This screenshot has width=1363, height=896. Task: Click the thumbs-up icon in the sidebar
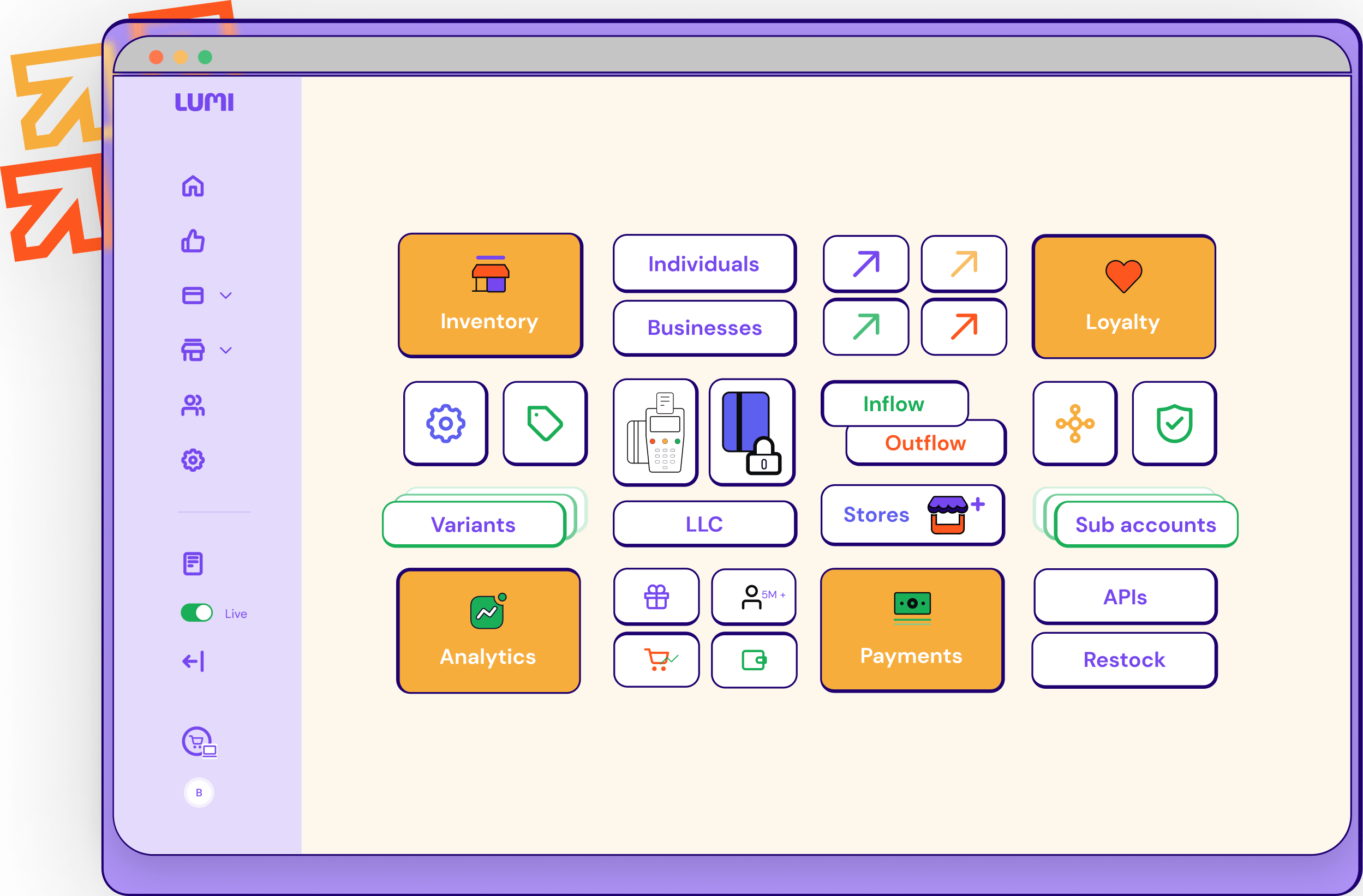click(193, 242)
